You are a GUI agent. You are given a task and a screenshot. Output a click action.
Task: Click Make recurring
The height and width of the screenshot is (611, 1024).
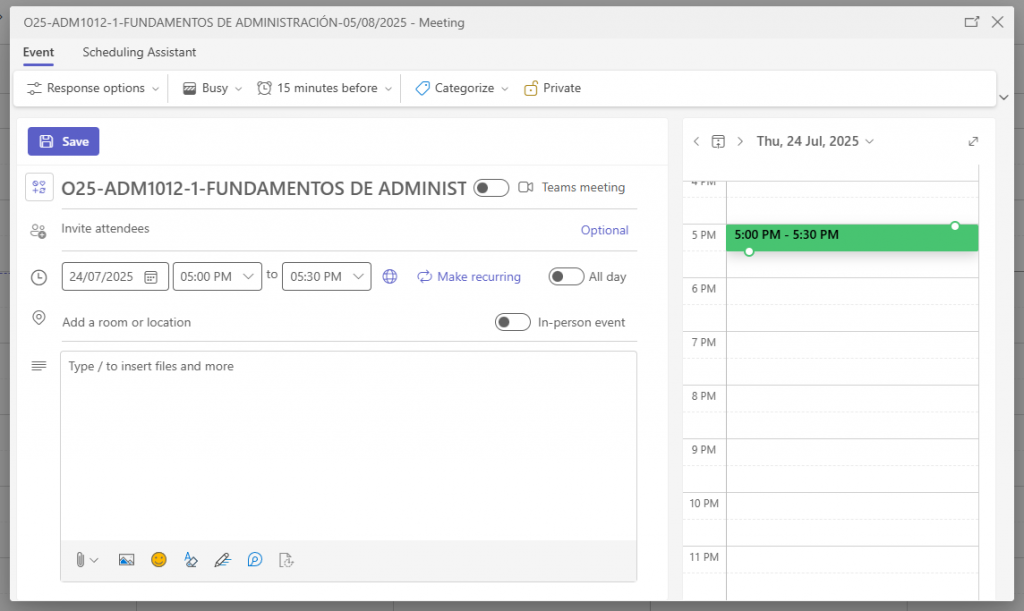tap(469, 277)
